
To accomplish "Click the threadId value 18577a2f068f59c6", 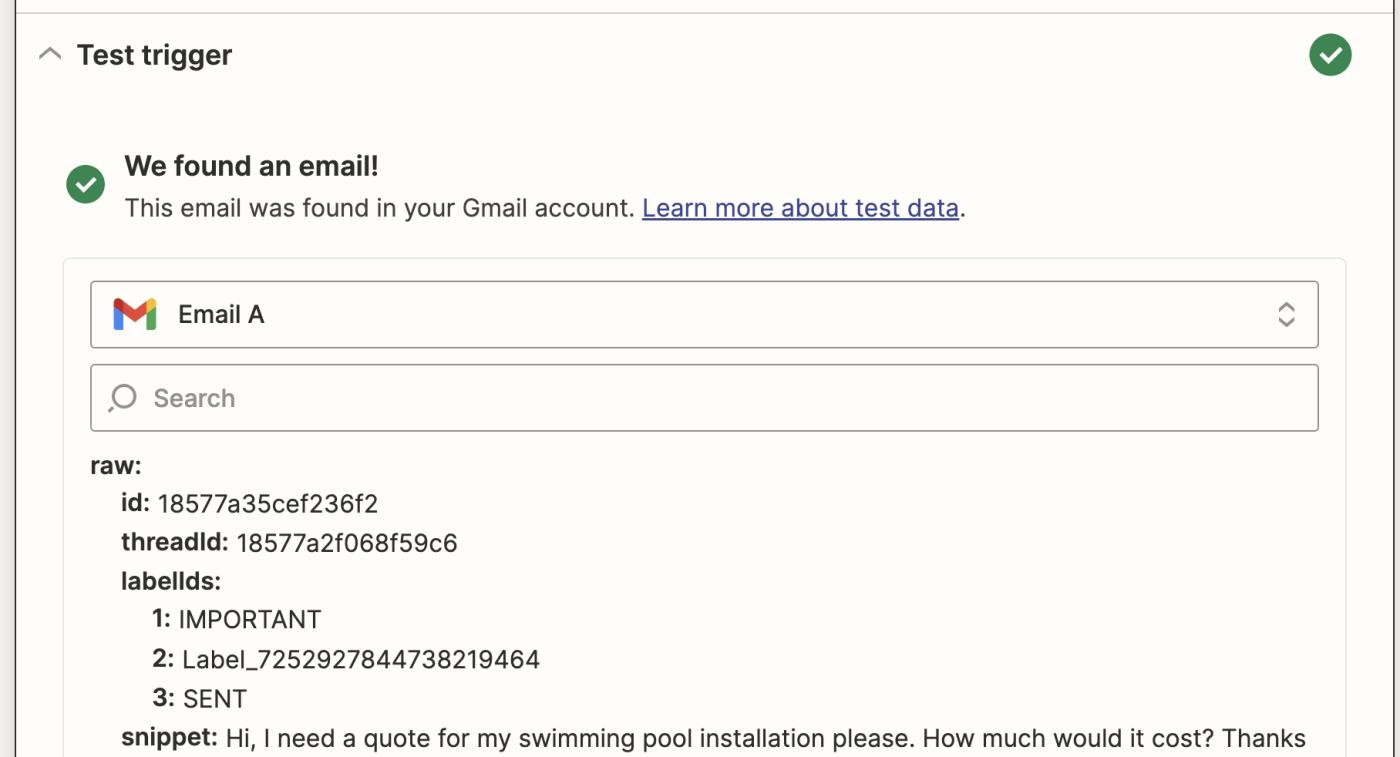I will click(347, 543).
